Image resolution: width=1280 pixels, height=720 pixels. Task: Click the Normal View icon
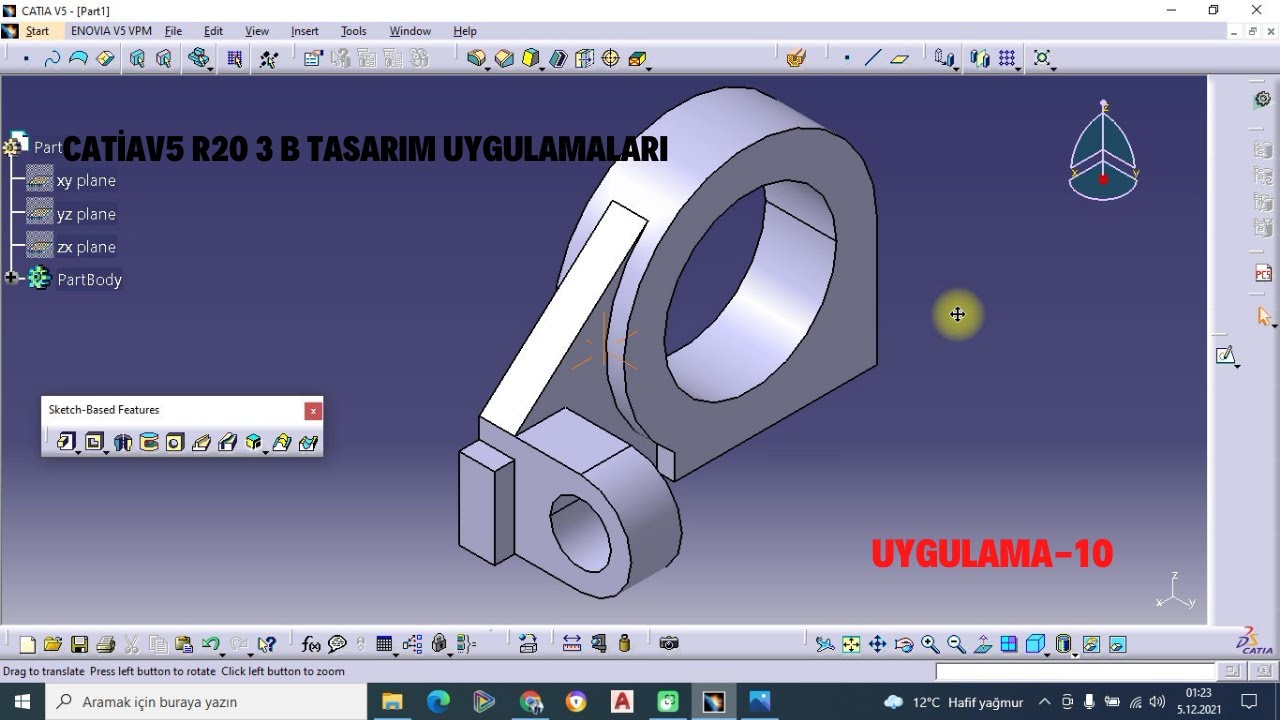[x=982, y=644]
